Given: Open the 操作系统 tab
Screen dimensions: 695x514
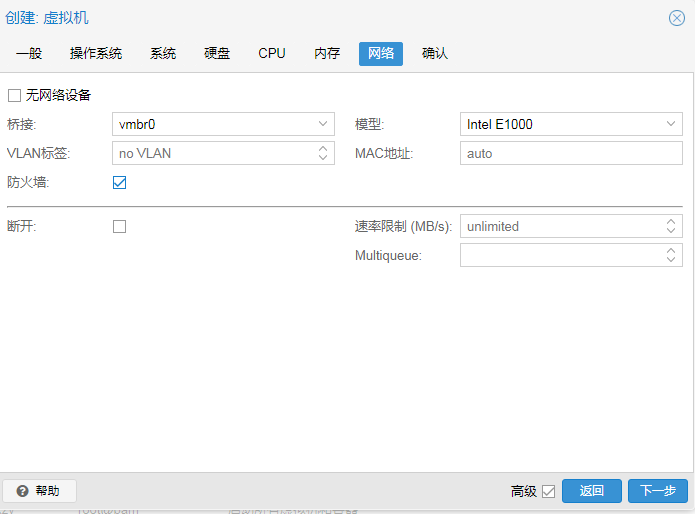Looking at the screenshot, I should point(96,54).
